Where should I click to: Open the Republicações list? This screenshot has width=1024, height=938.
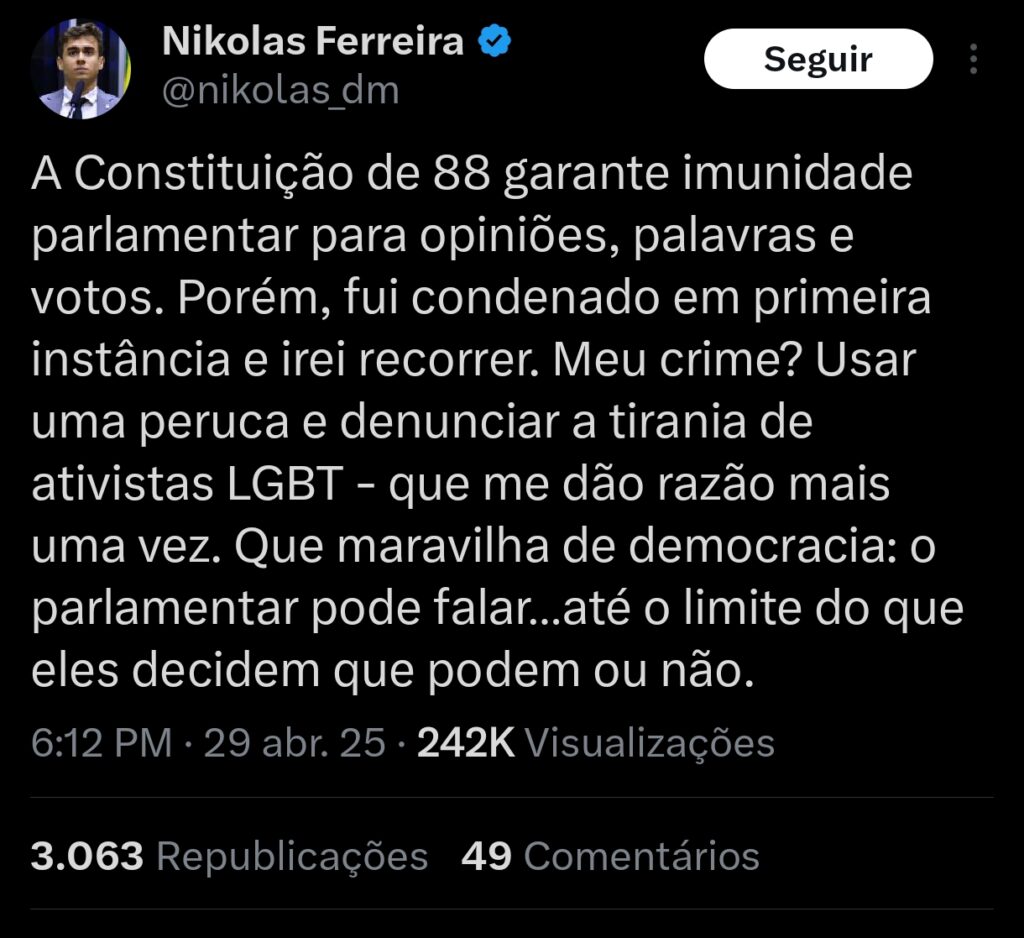pos(292,856)
